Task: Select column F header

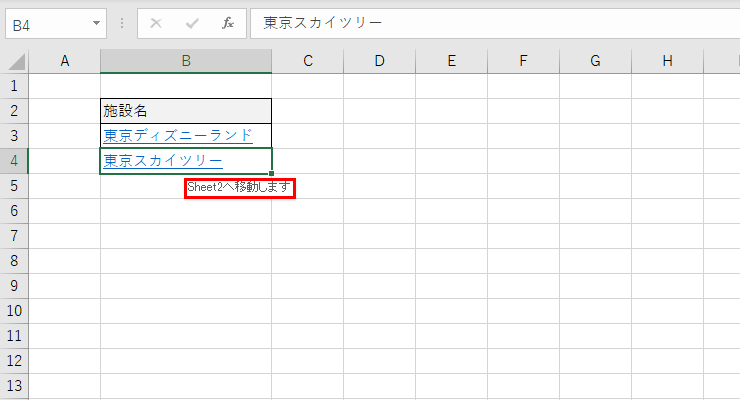Action: tap(523, 61)
